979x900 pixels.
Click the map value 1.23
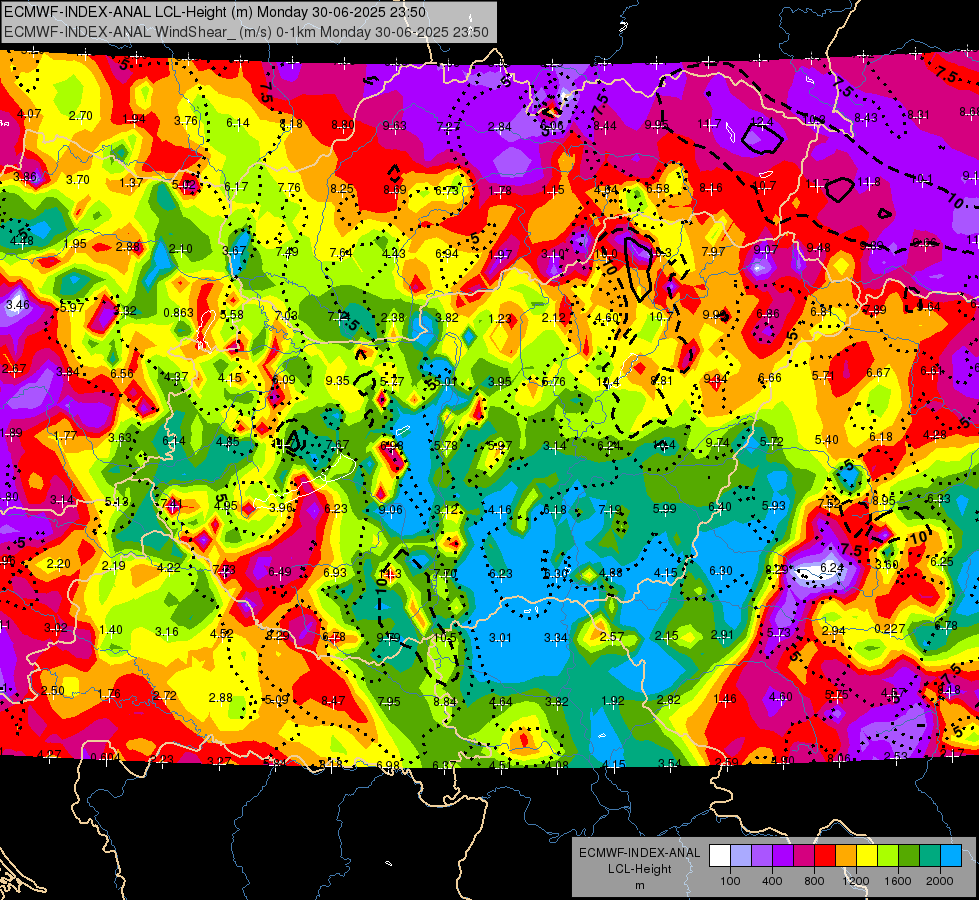click(500, 319)
